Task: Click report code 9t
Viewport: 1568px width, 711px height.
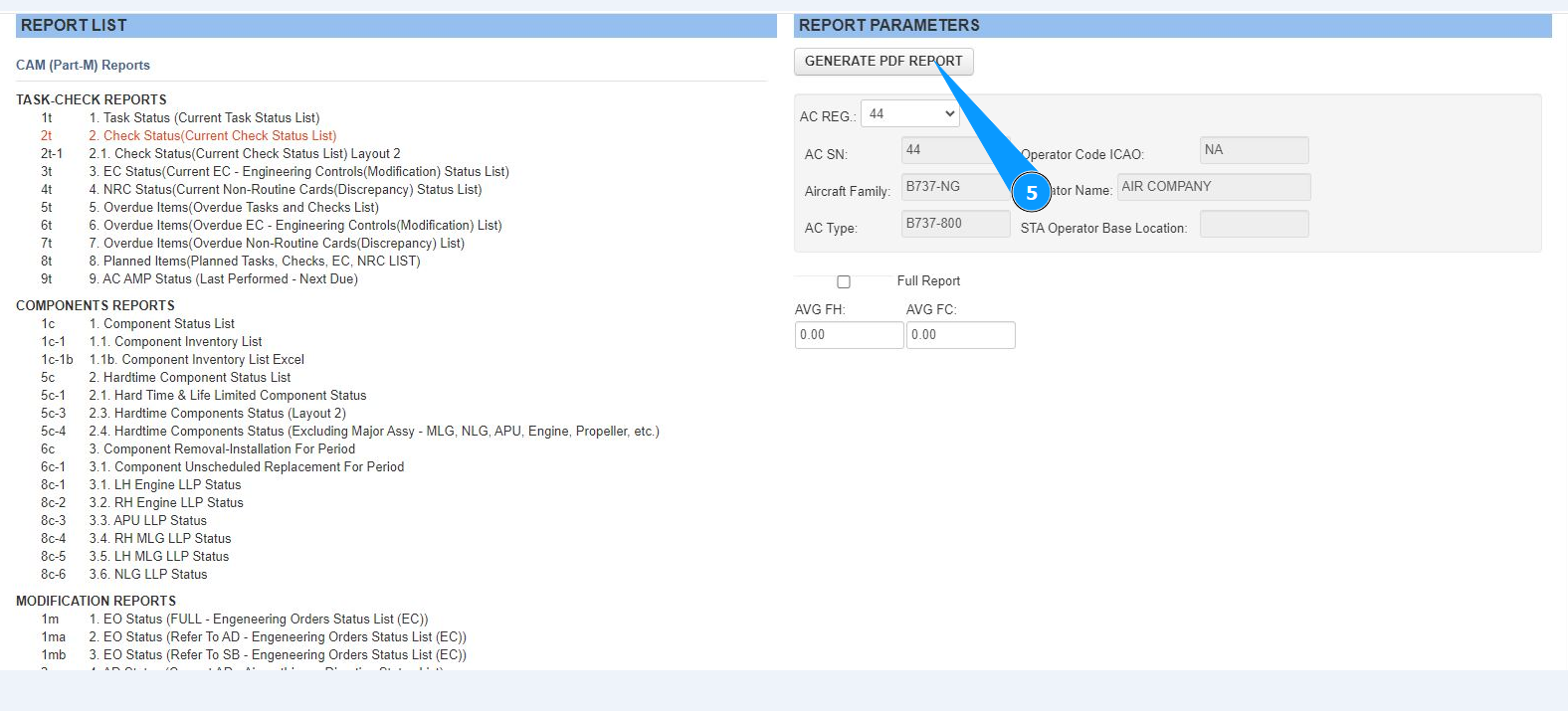Action: (47, 279)
